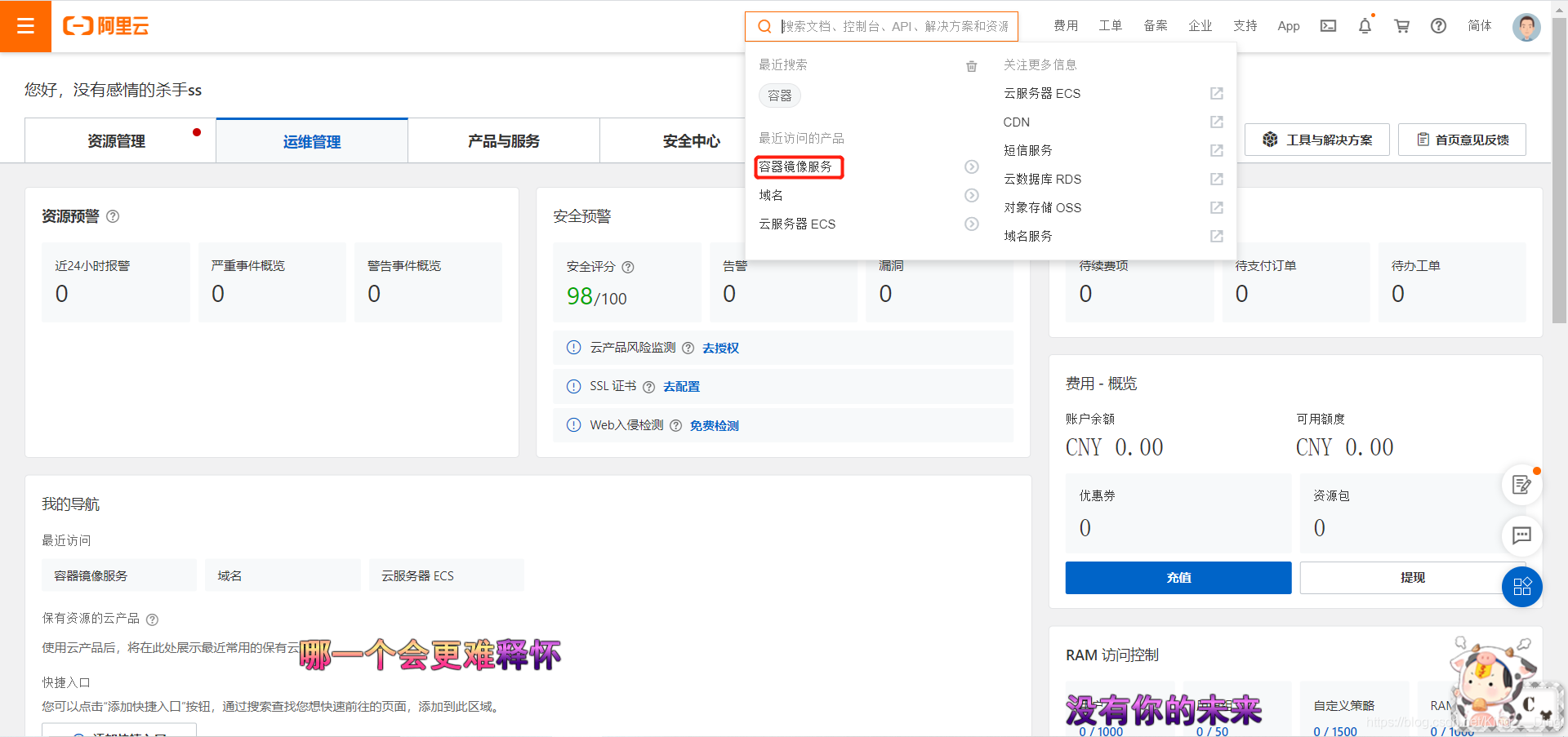Click 去配置 for SSL 证书
The width and height of the screenshot is (1568, 737).
coord(681,386)
